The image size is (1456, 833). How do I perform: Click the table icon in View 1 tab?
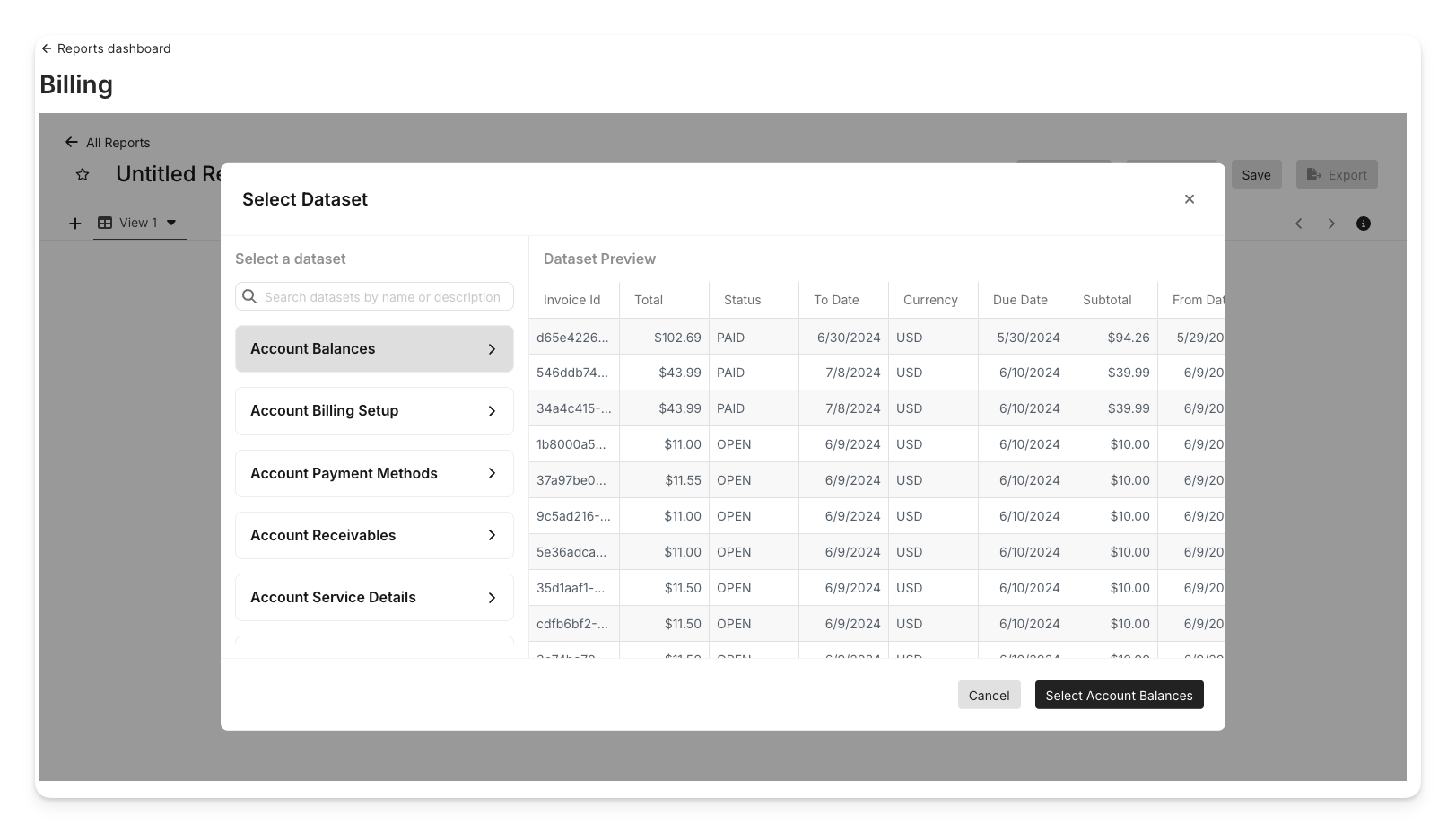point(105,223)
